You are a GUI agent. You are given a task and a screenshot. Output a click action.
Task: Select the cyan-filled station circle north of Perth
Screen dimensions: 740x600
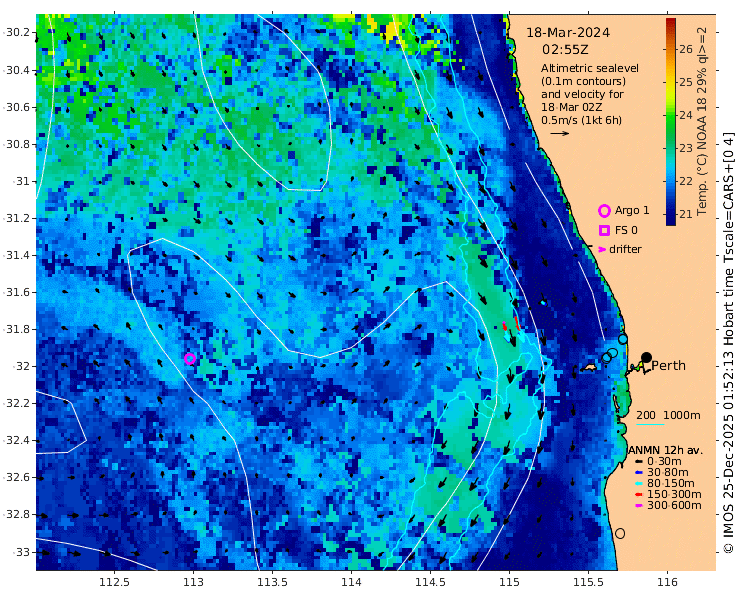(x=622, y=339)
